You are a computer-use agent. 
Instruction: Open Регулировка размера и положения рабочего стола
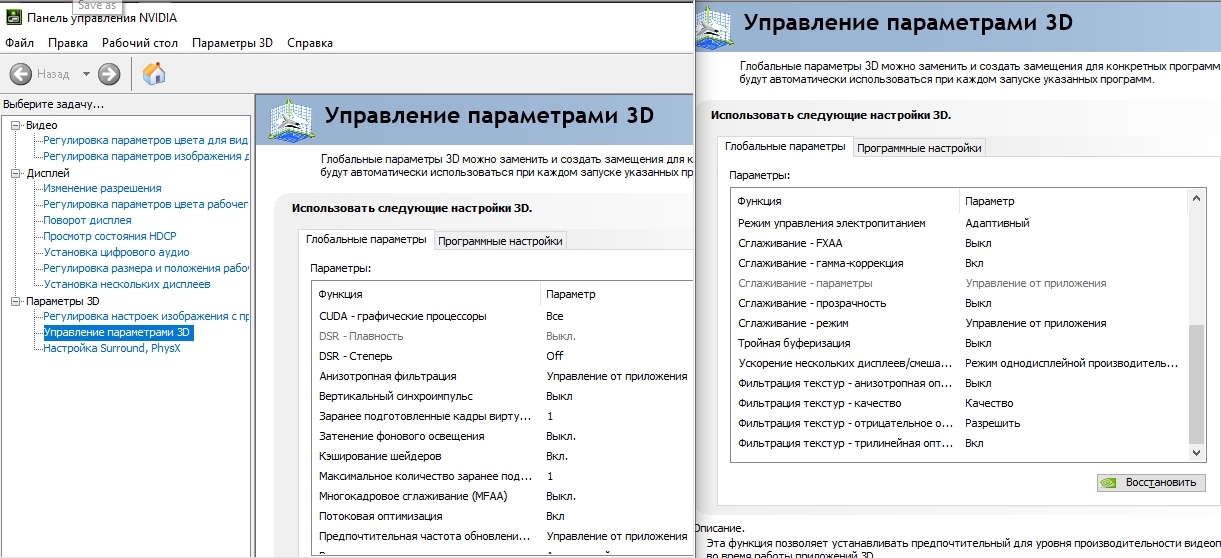click(146, 268)
